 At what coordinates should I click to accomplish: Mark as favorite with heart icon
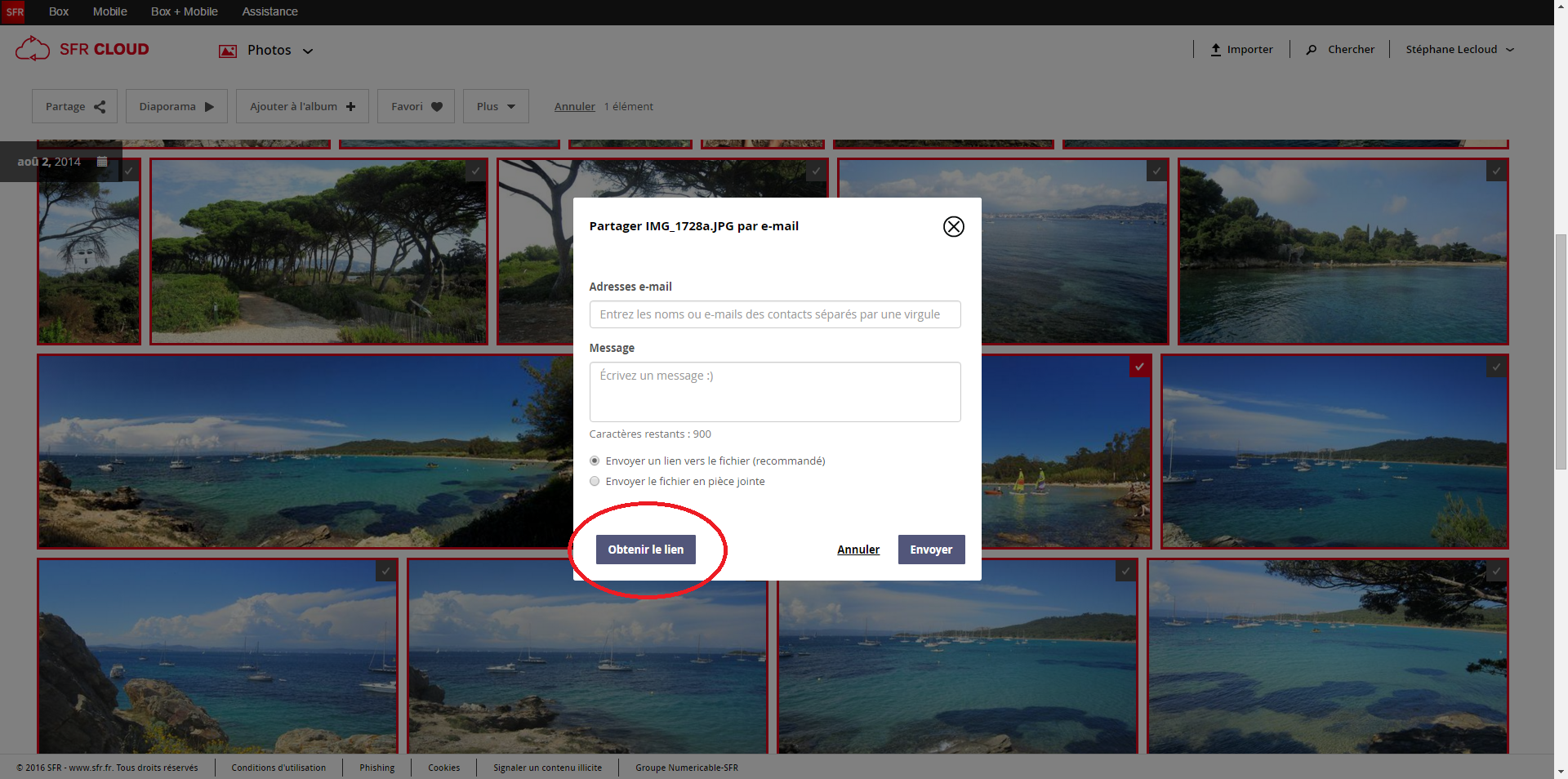[437, 107]
